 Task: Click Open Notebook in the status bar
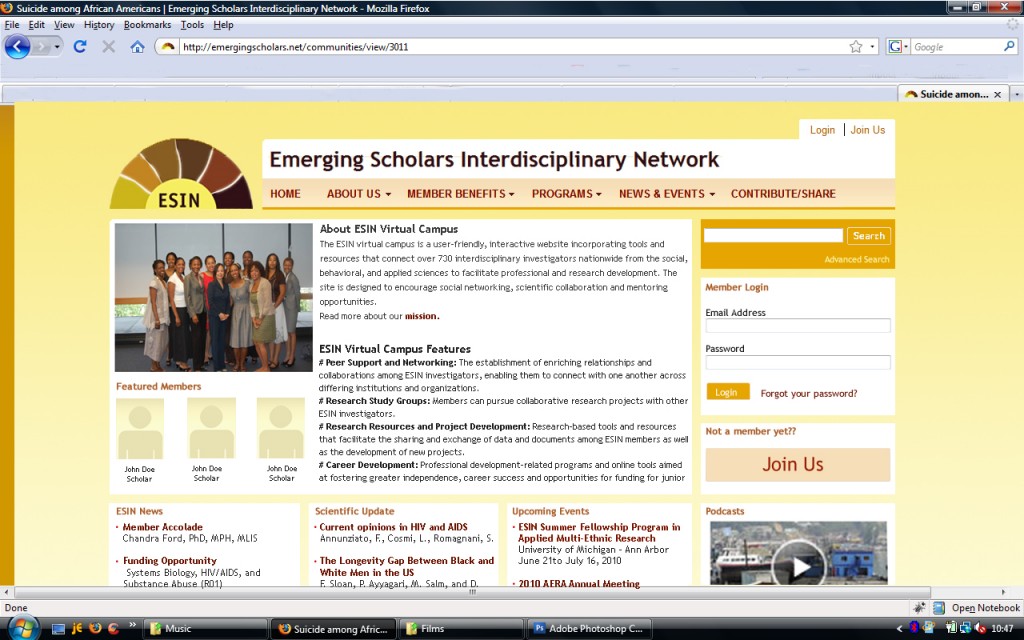[x=985, y=608]
